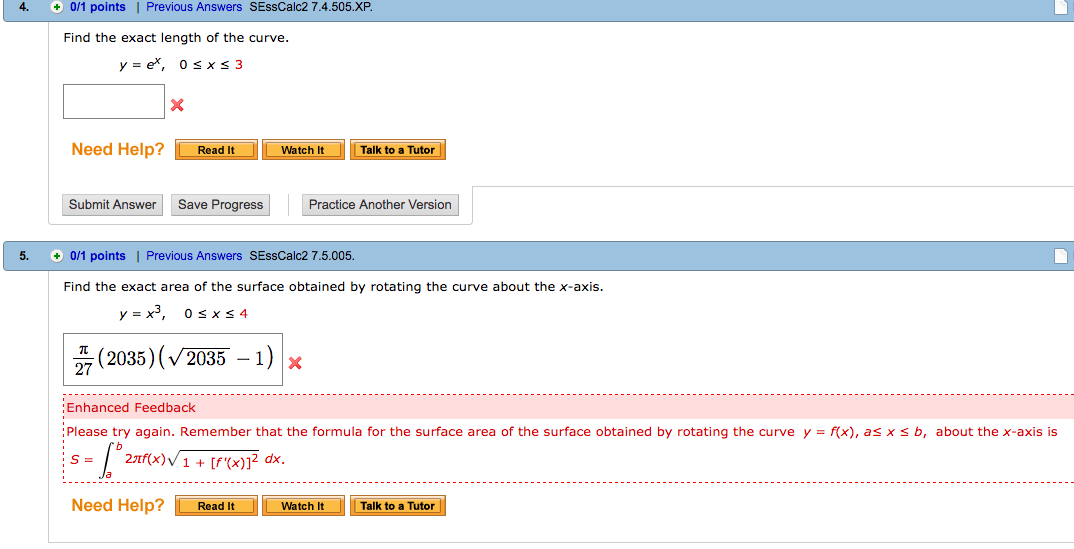This screenshot has width=1074, height=549.
Task: Open notes icon for question 4
Action: click(1060, 7)
